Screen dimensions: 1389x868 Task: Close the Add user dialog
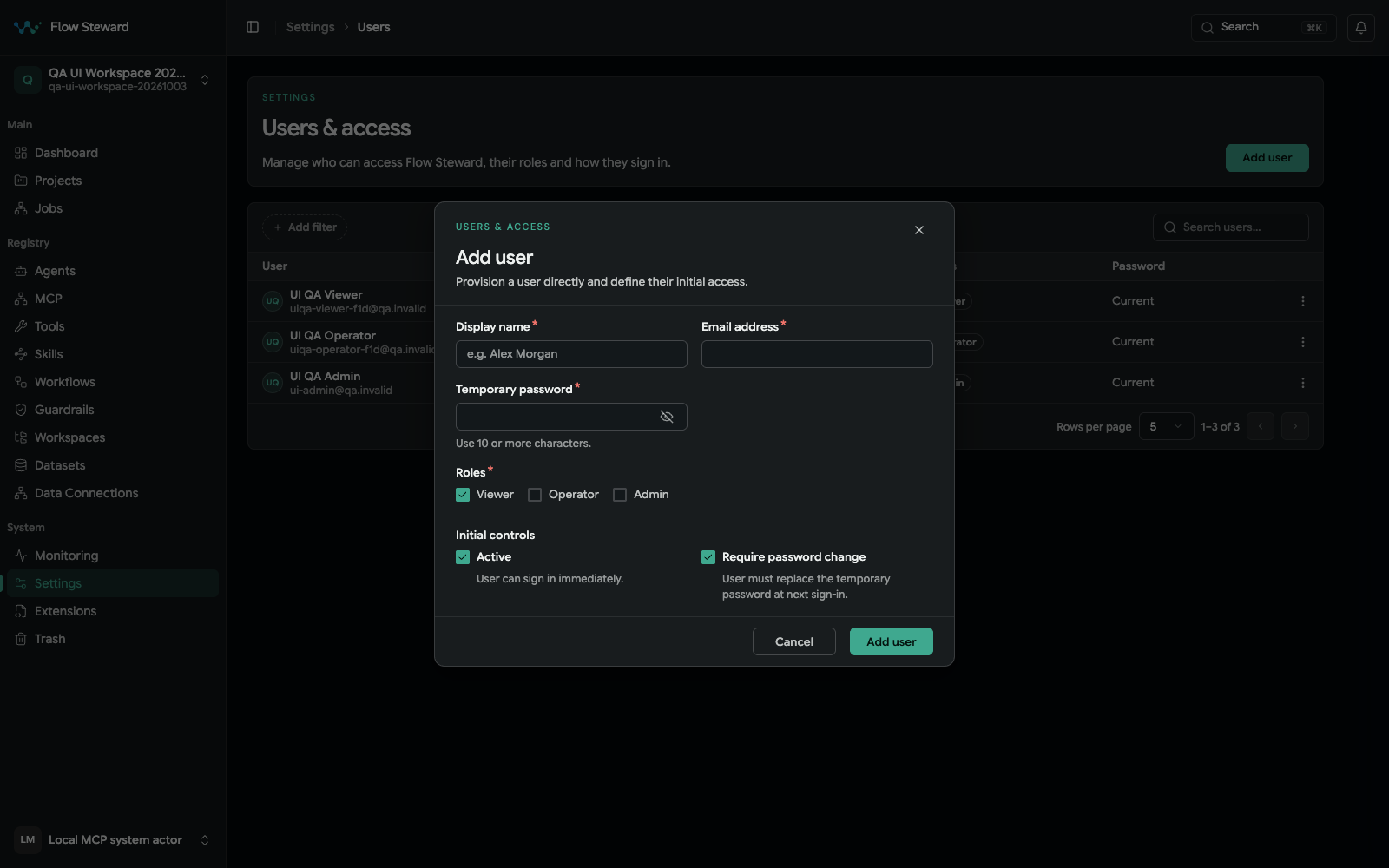[919, 230]
